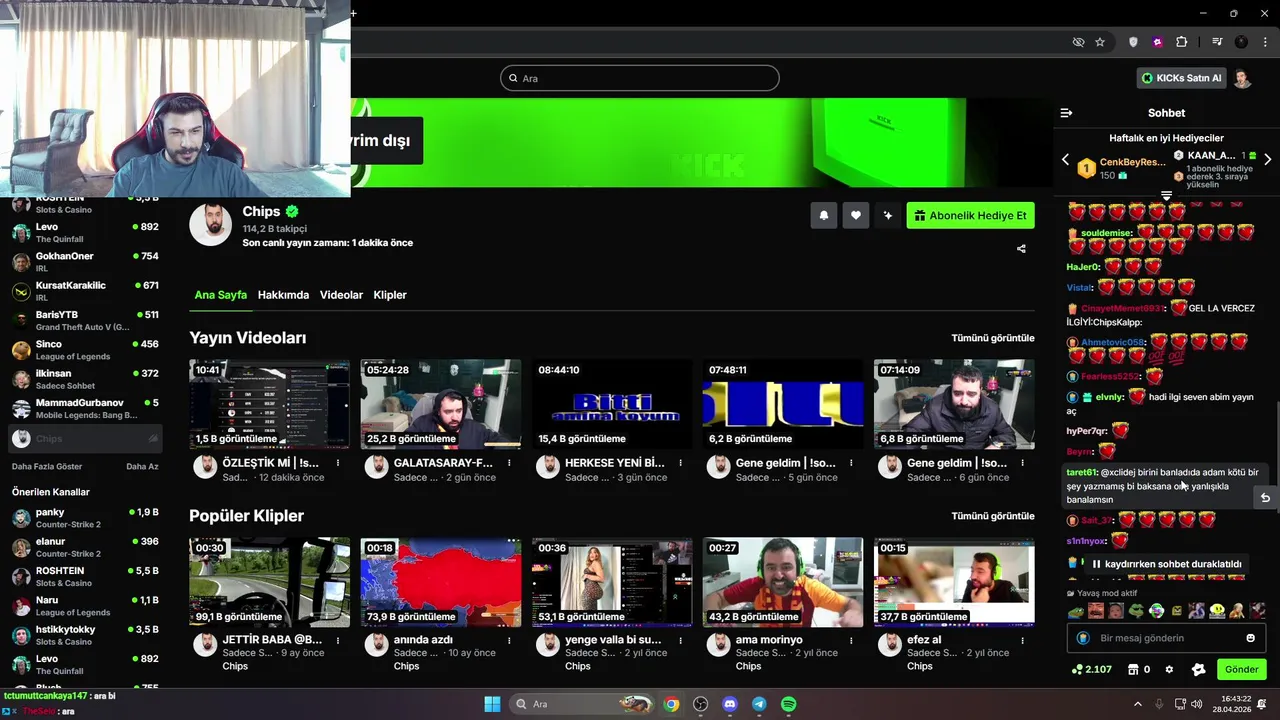Click in the Bir mesaj gönderin field

[1166, 638]
